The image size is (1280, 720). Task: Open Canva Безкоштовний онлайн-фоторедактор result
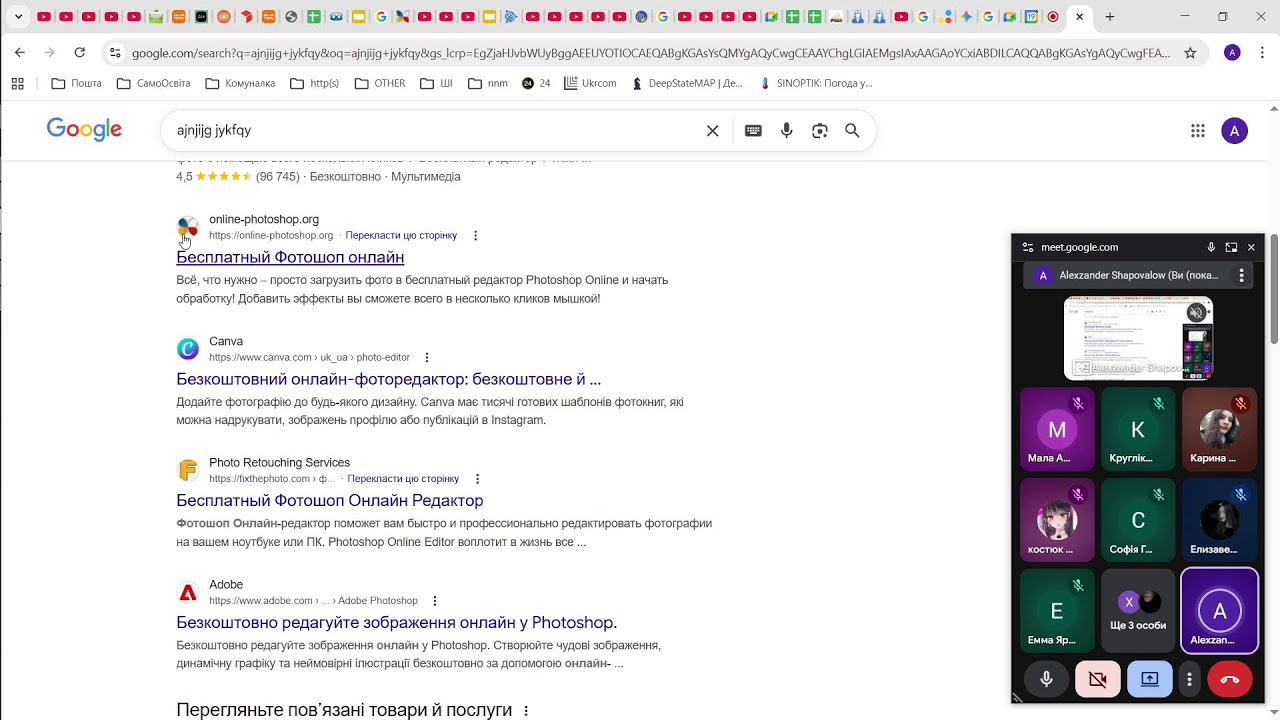[x=388, y=379]
